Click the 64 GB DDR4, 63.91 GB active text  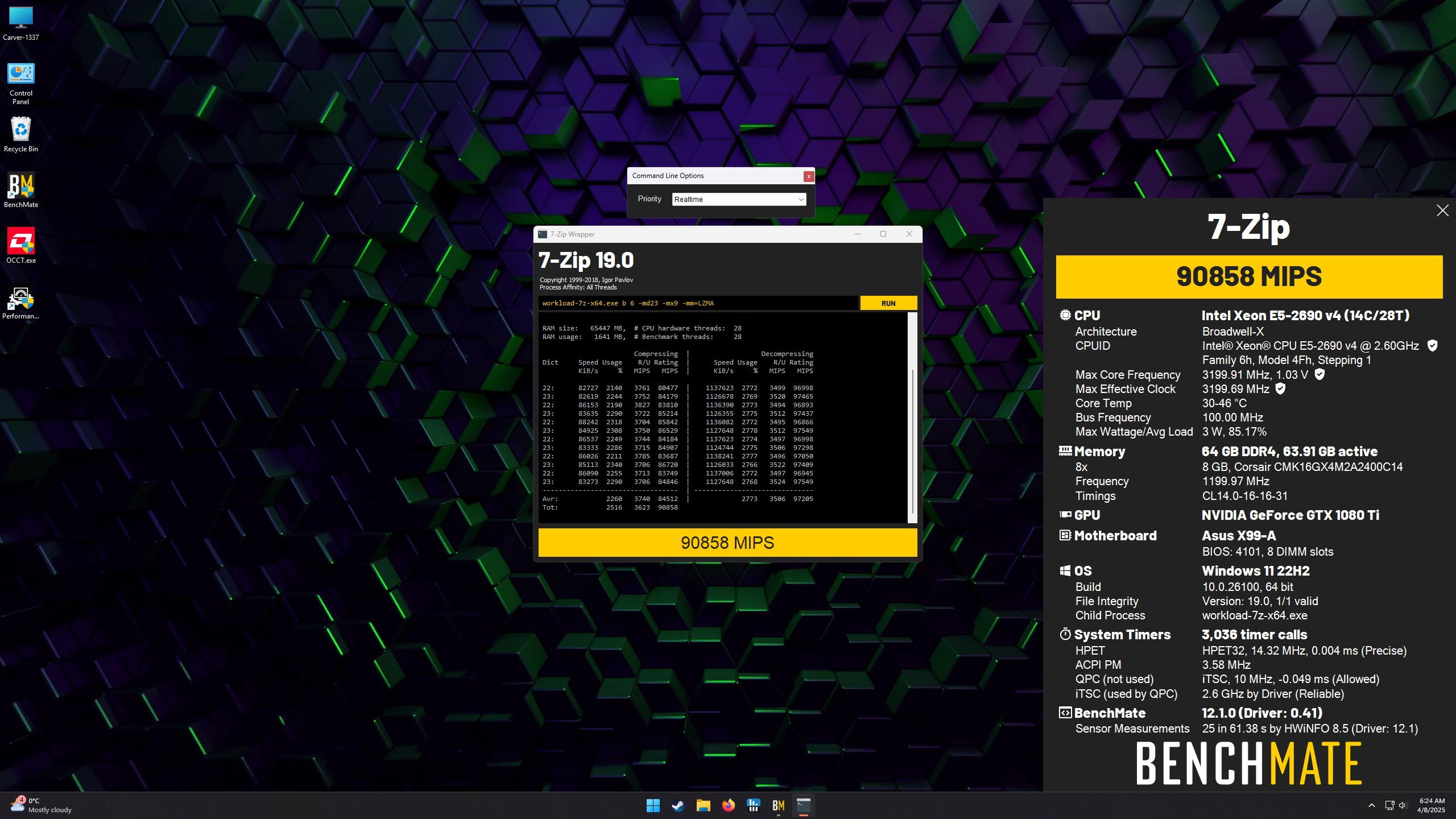pyautogui.click(x=1289, y=452)
